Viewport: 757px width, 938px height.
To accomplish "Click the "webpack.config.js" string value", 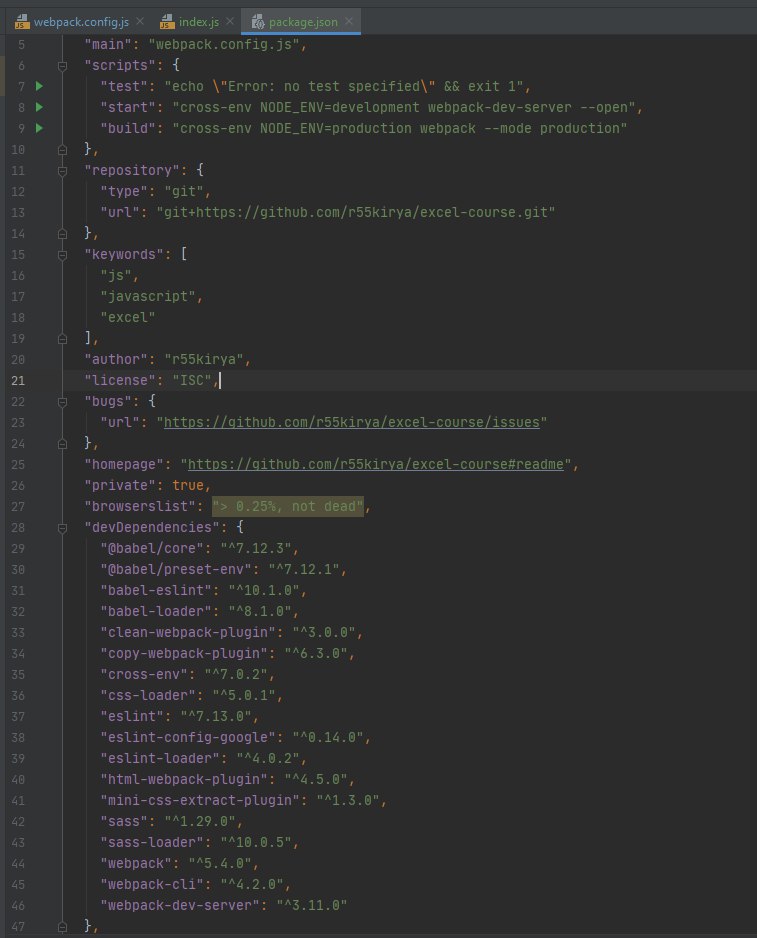I will (x=224, y=44).
